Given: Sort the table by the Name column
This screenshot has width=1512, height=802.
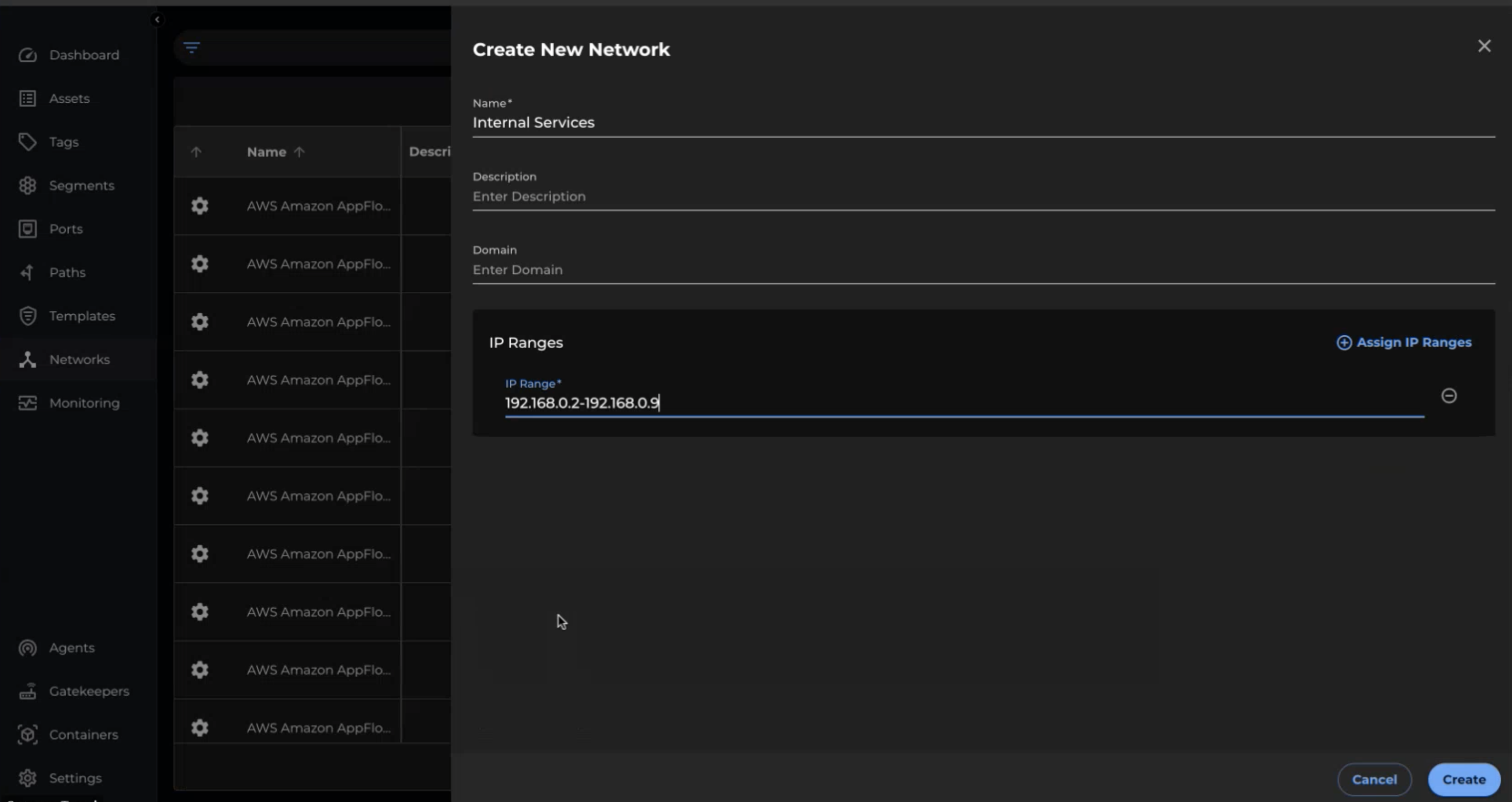Looking at the screenshot, I should (x=275, y=152).
